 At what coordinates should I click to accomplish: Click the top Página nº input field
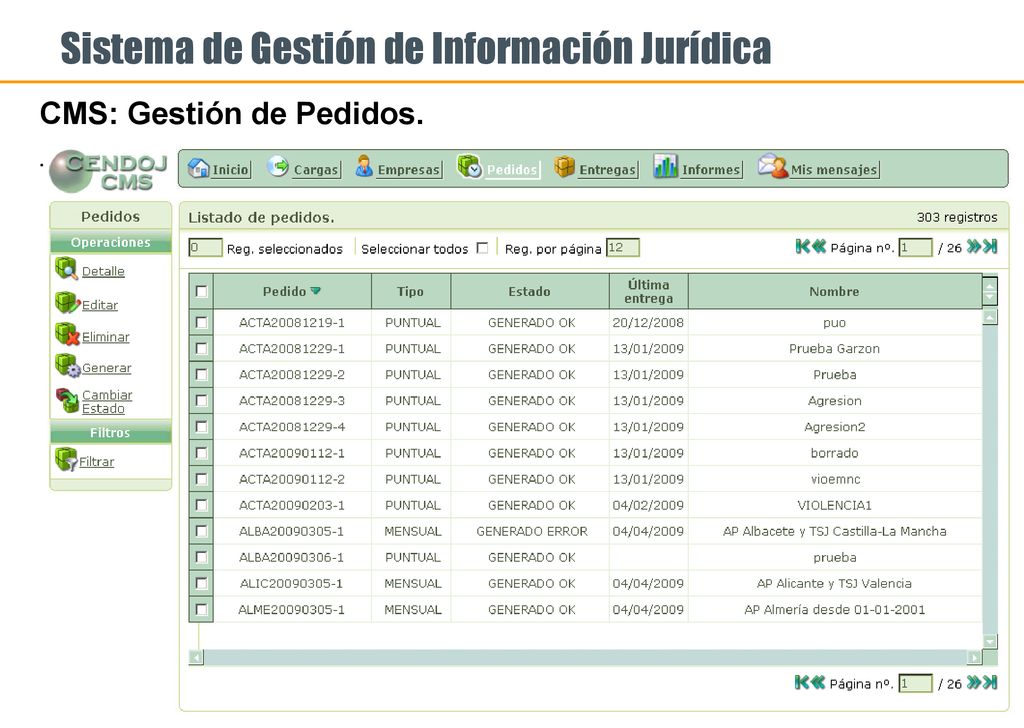[915, 247]
